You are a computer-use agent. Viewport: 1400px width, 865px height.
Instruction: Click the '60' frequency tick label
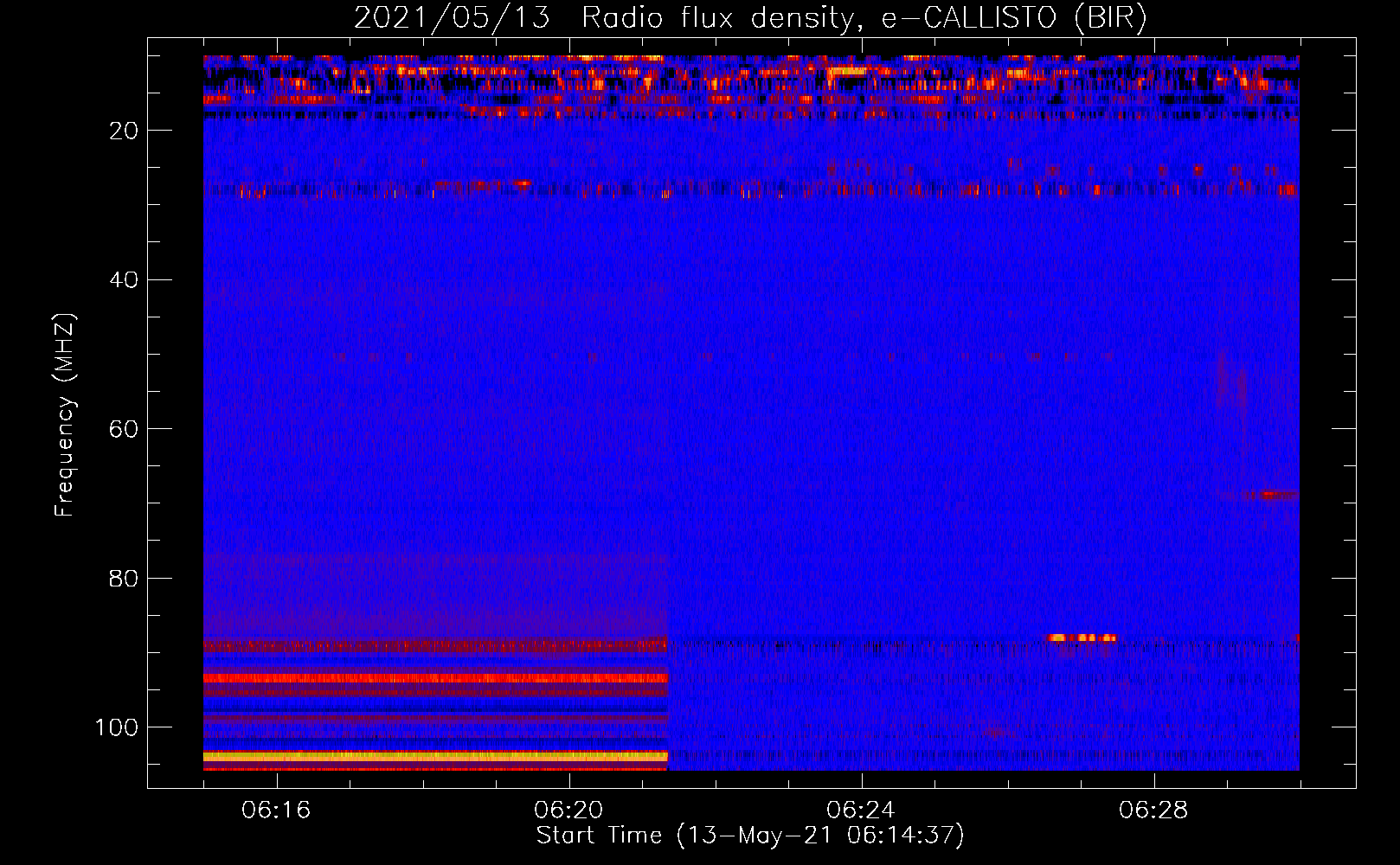[125, 429]
